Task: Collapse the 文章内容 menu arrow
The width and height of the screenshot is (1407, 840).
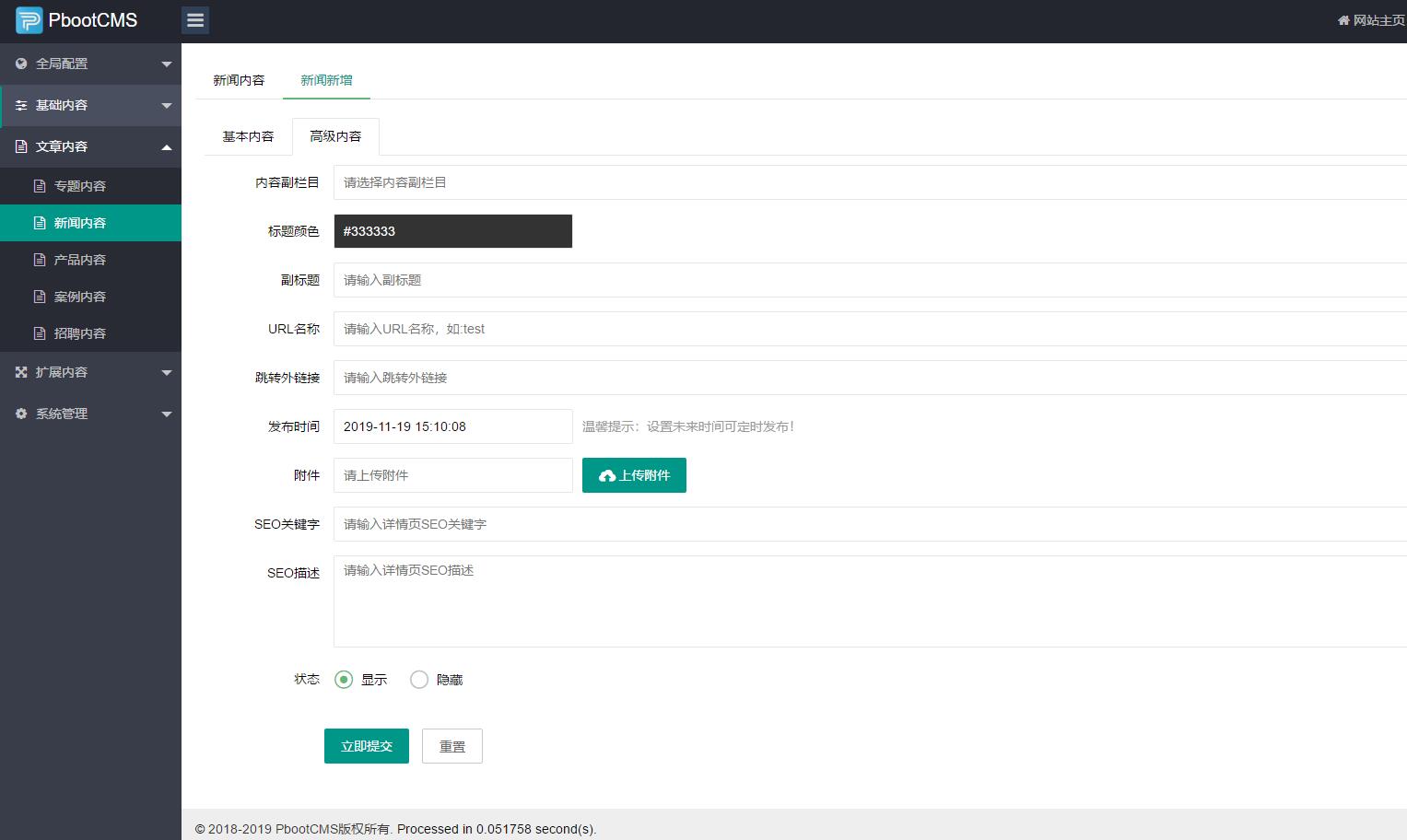Action: click(167, 147)
